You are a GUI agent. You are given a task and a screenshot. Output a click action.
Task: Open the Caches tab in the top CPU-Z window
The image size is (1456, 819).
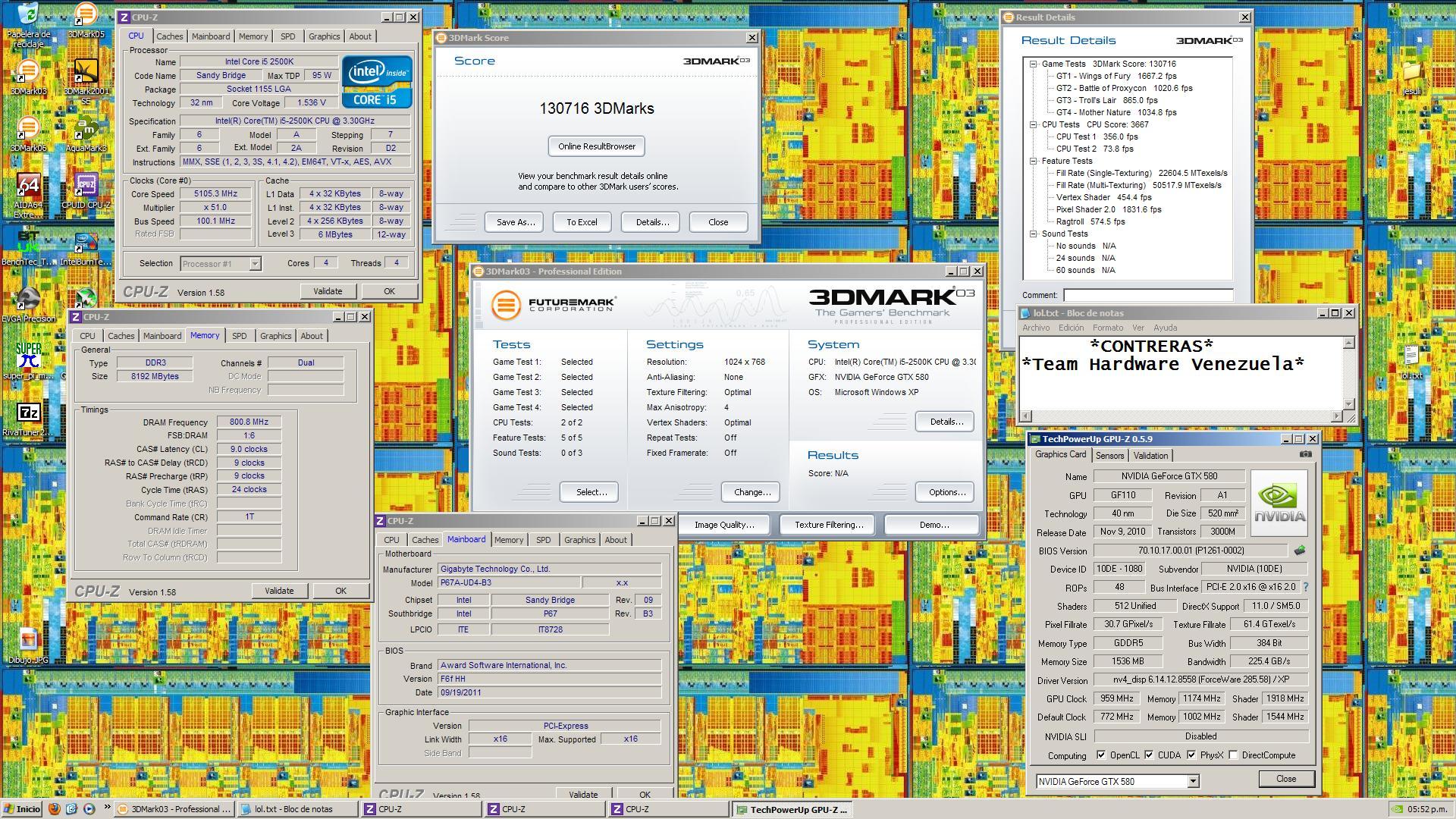pyautogui.click(x=169, y=36)
